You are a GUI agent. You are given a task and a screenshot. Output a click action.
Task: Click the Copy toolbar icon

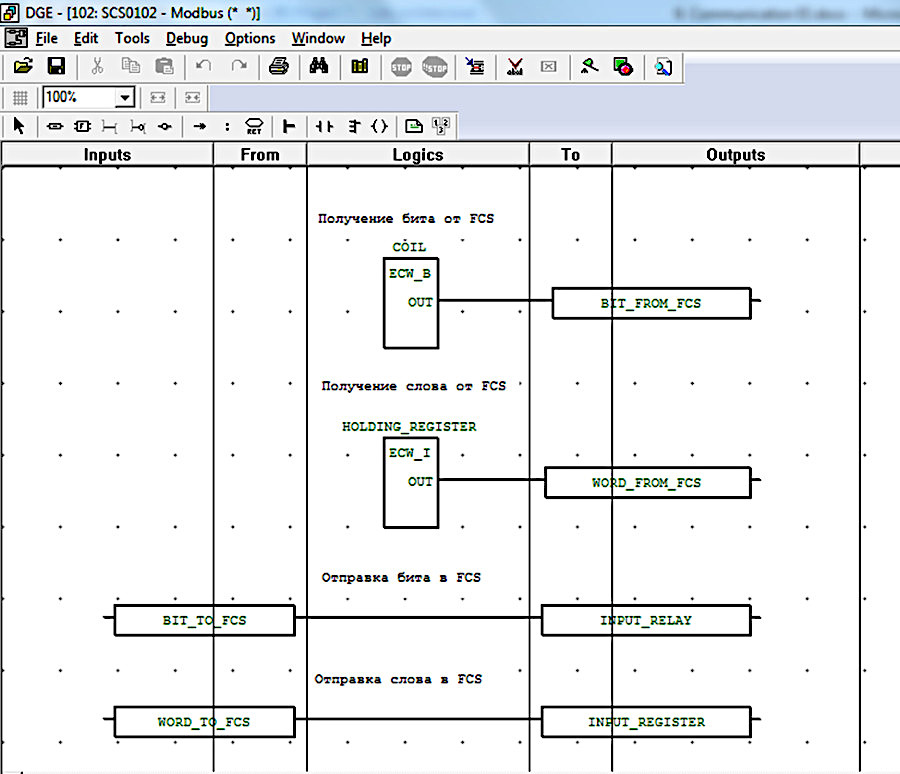(x=131, y=67)
